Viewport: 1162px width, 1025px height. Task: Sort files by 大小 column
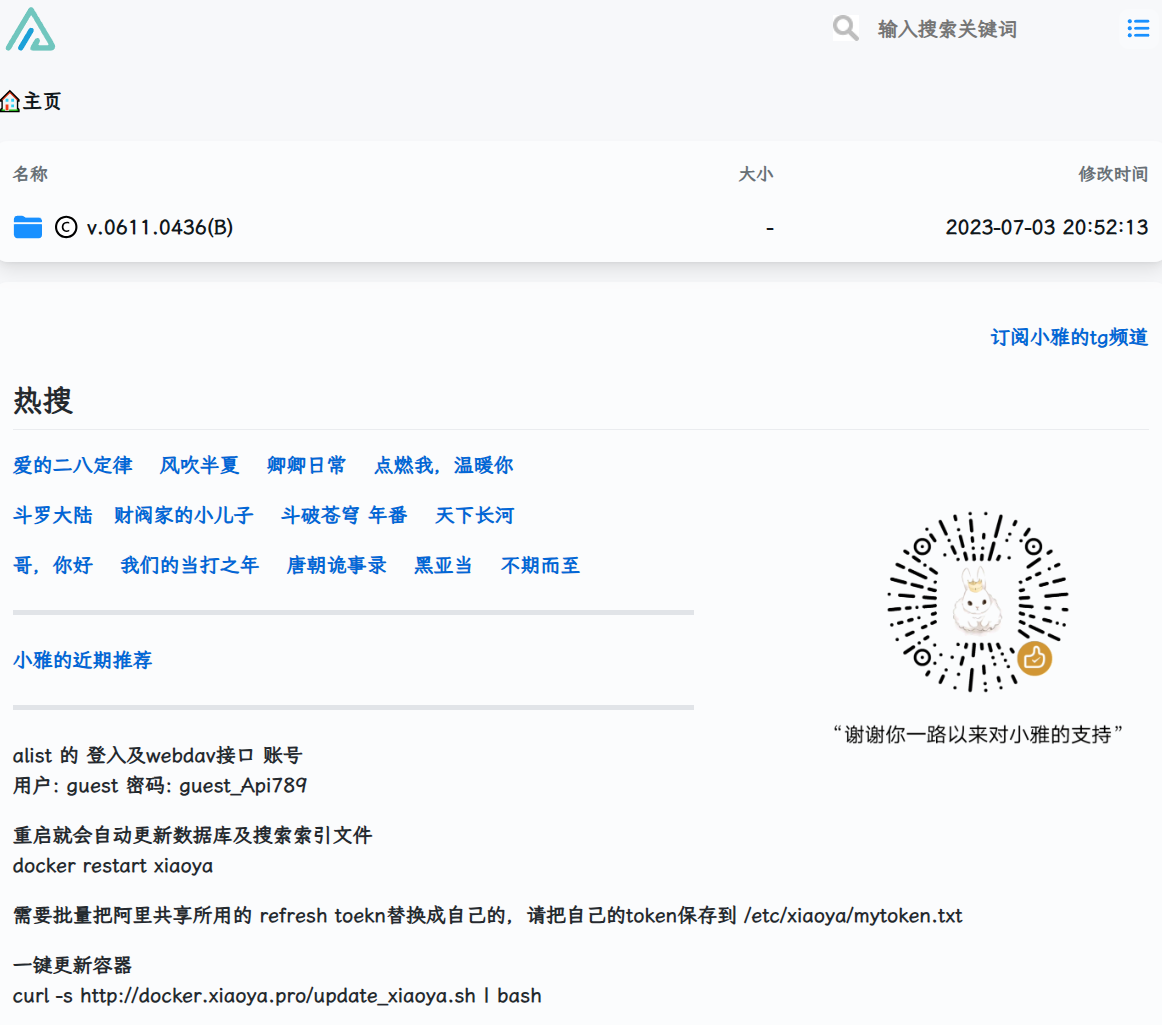pos(756,174)
